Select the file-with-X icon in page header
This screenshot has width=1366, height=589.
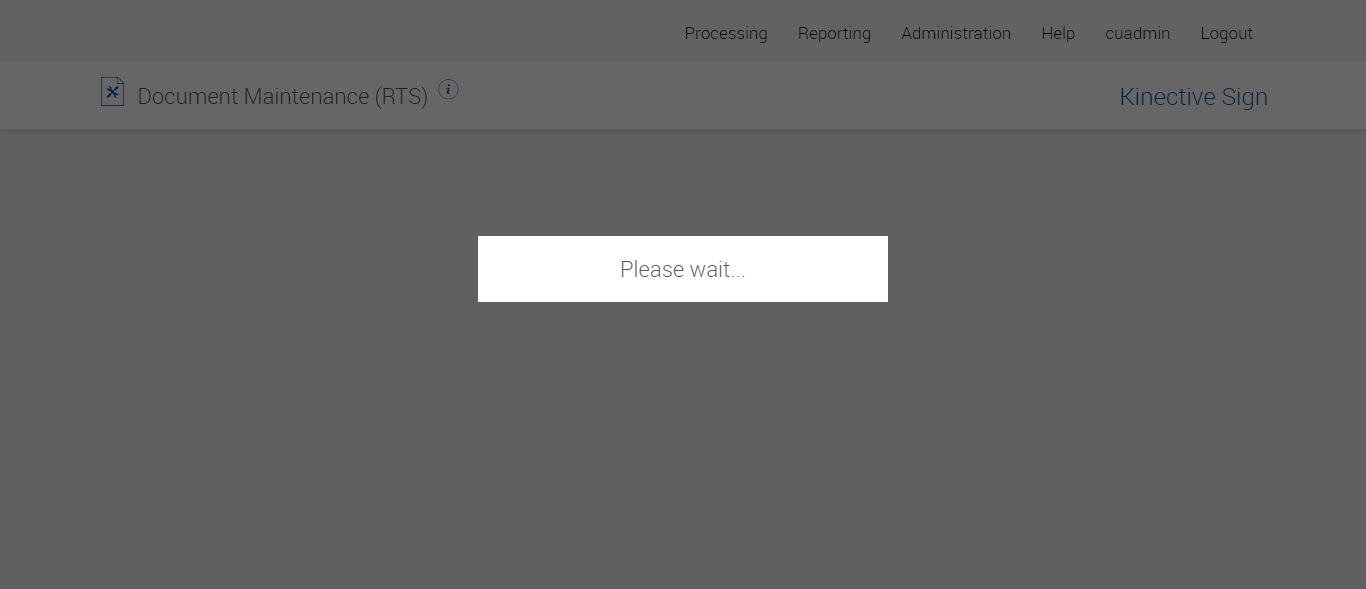click(x=112, y=92)
